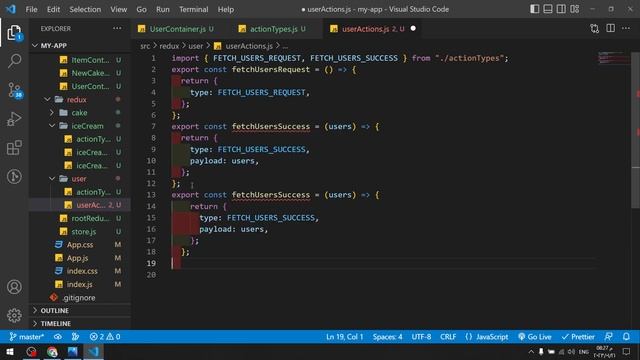640x360 pixels.
Task: Open the Run menu
Action: [x=162, y=9]
